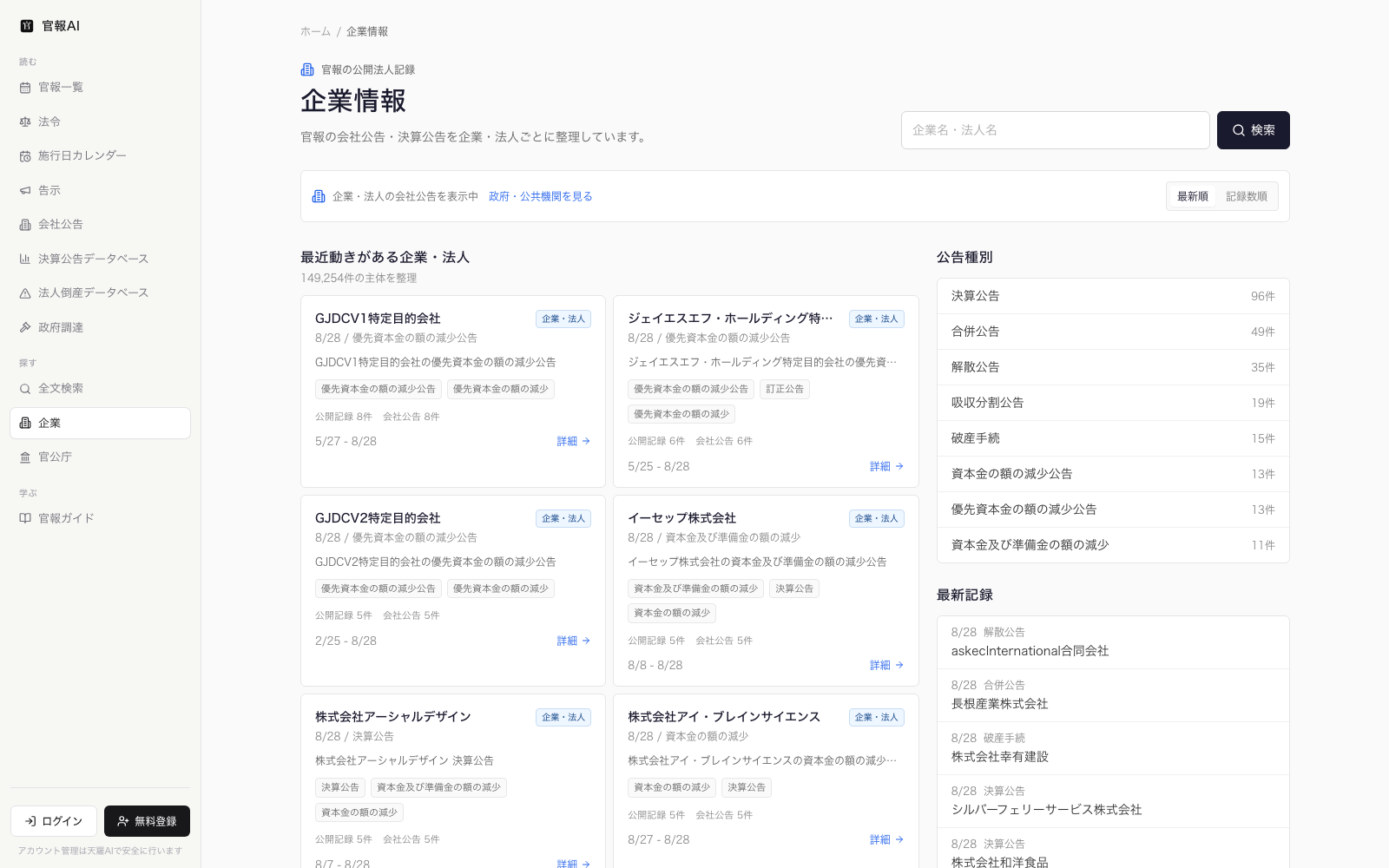Open GJDCV1特定目的会社 card title

(x=378, y=319)
